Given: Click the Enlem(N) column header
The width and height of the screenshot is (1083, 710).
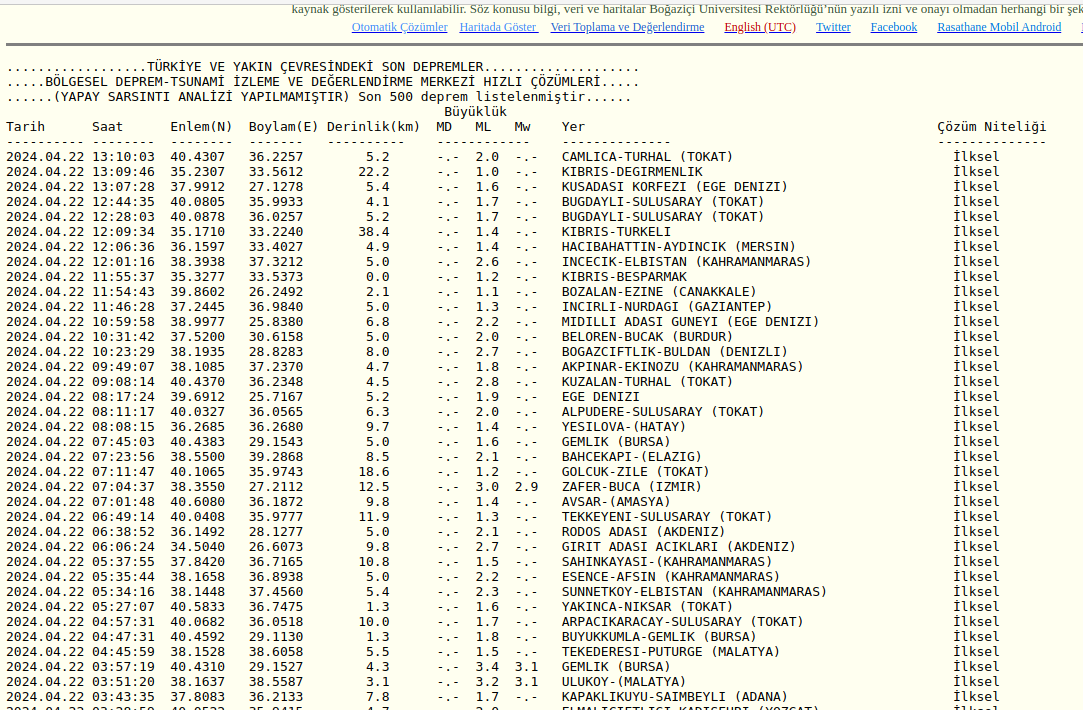Looking at the screenshot, I should pos(200,127).
